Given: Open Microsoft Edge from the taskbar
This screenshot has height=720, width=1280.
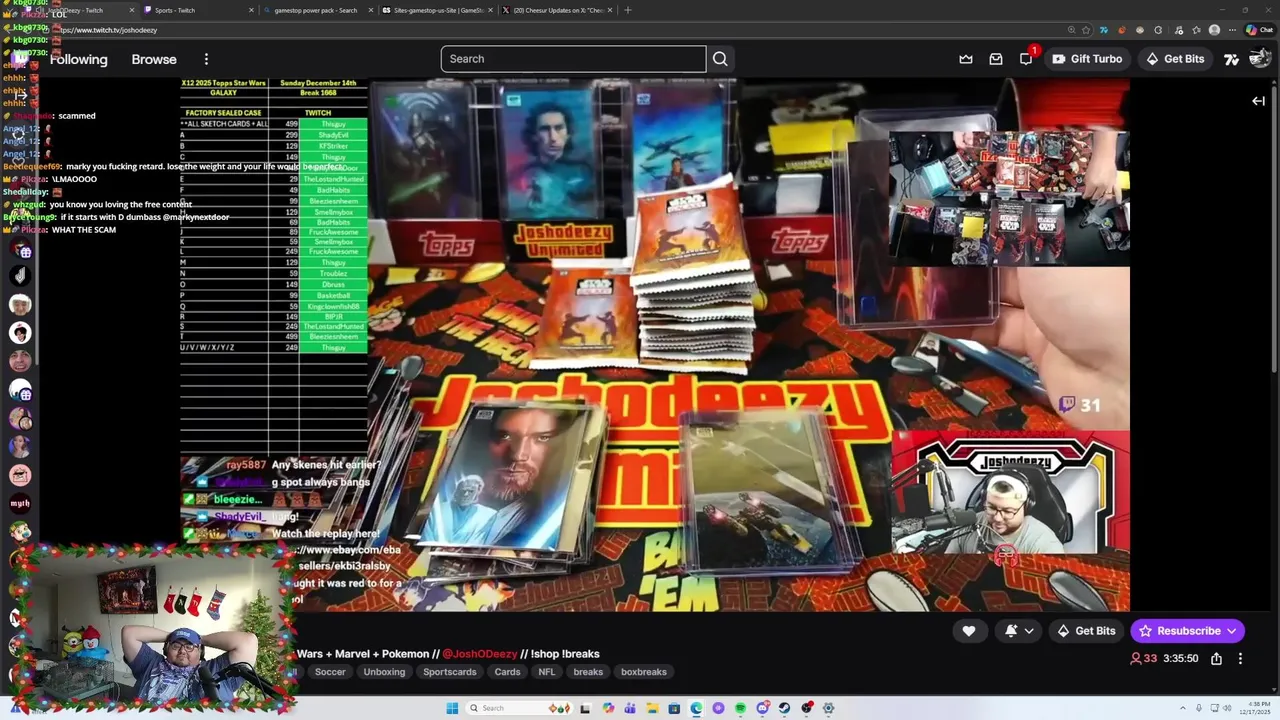Looking at the screenshot, I should [696, 708].
